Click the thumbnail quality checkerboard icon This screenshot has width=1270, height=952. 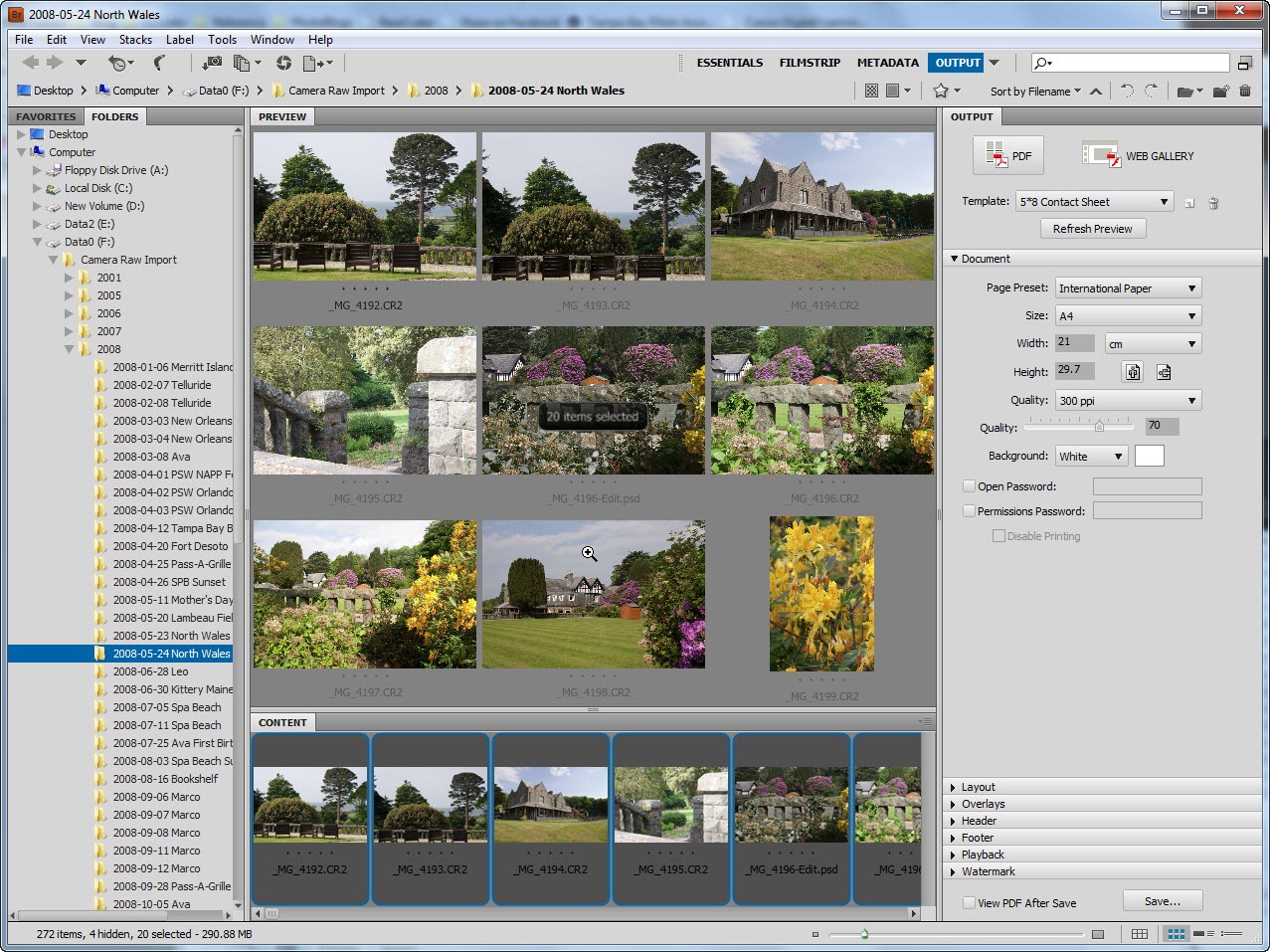[871, 91]
